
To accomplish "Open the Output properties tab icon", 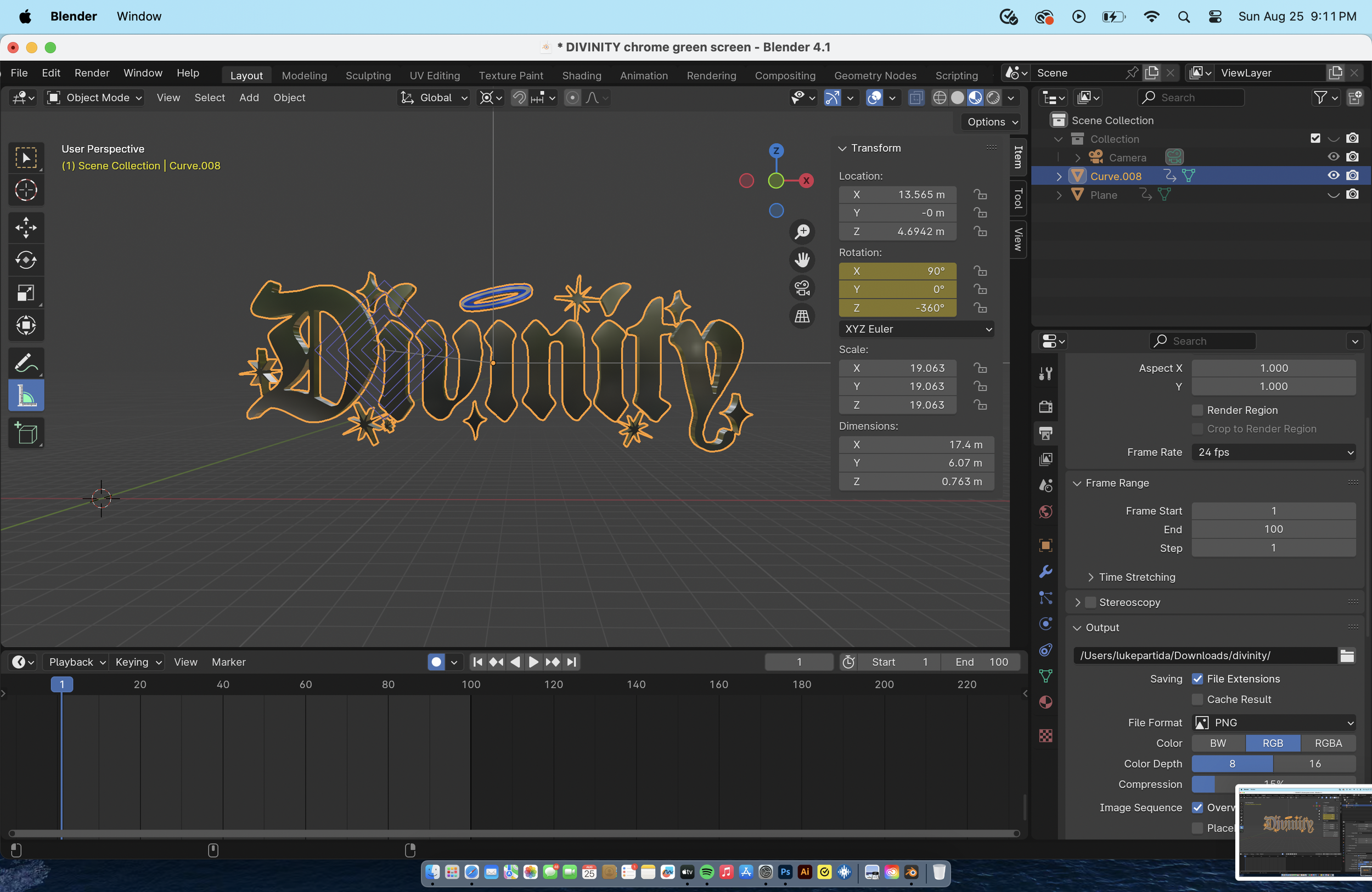I will 1045,433.
